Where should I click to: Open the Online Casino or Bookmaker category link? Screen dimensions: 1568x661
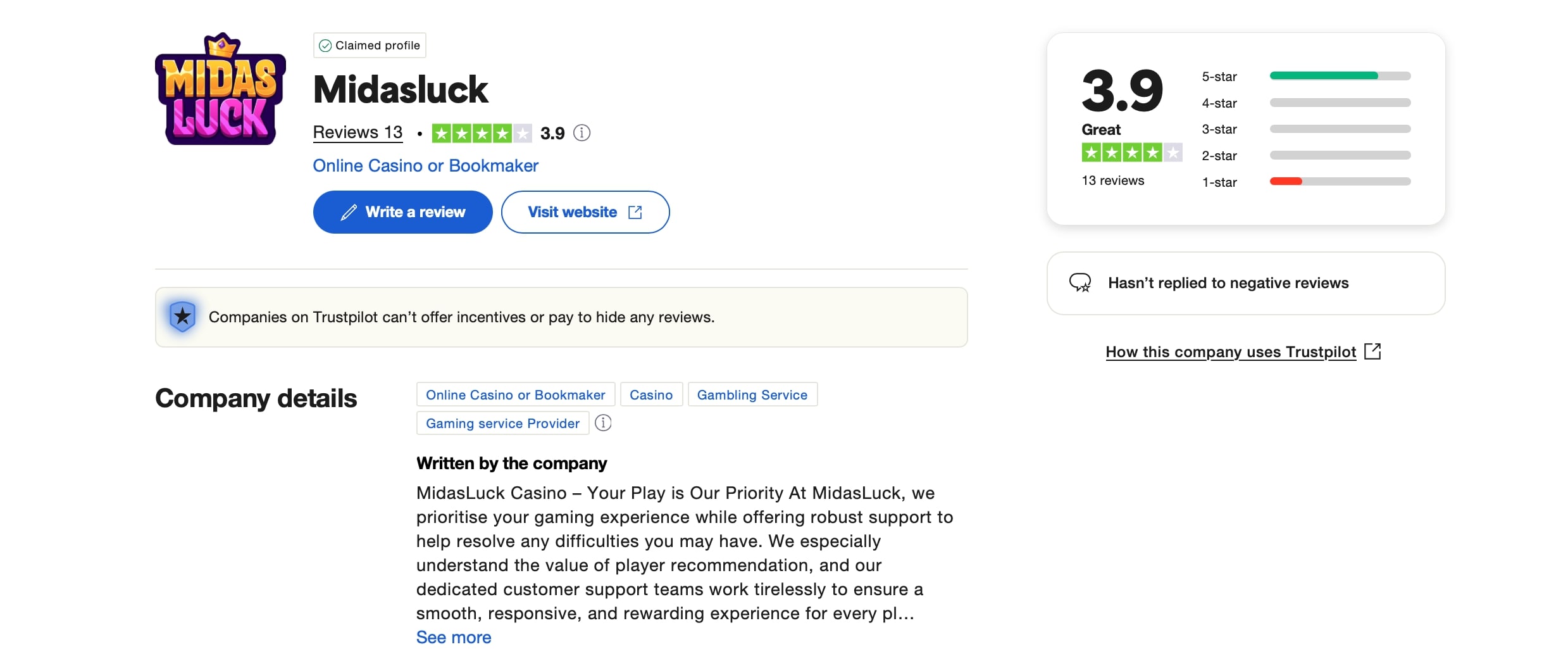point(426,166)
